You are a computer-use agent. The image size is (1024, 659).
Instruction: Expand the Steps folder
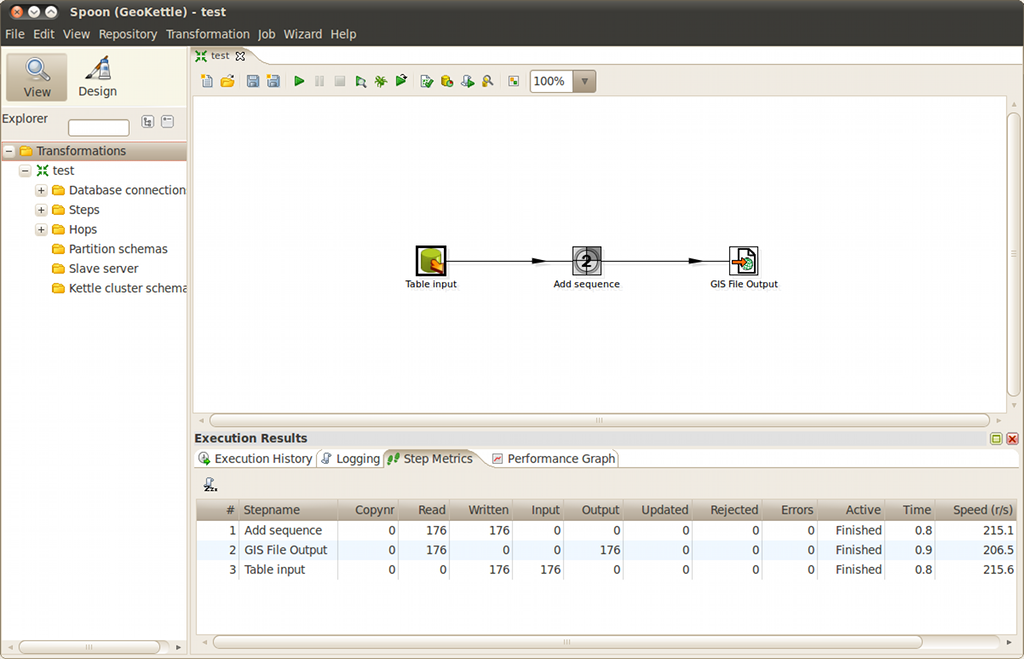(x=41, y=210)
